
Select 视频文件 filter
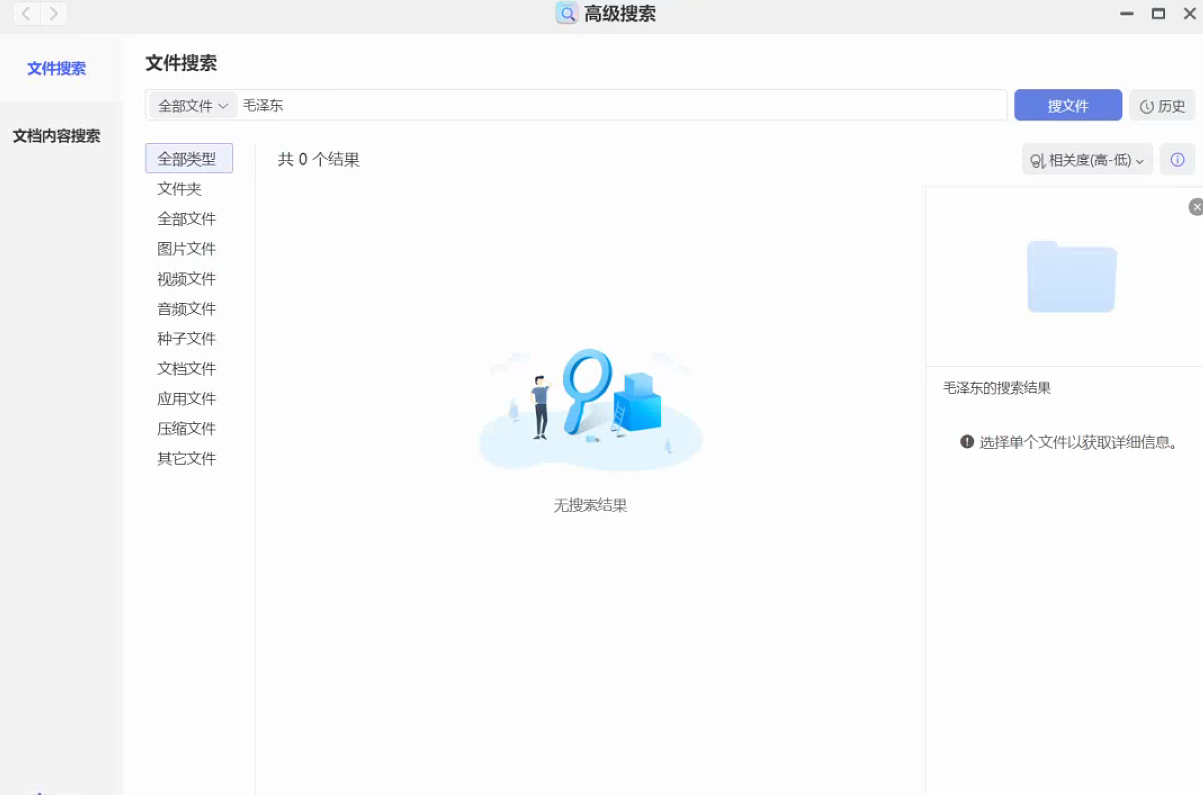pyautogui.click(x=187, y=279)
